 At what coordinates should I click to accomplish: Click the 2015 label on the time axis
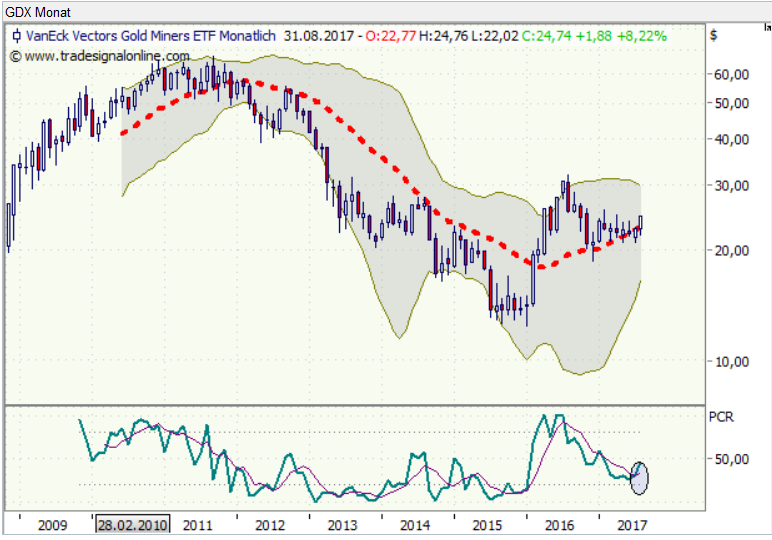(x=487, y=525)
